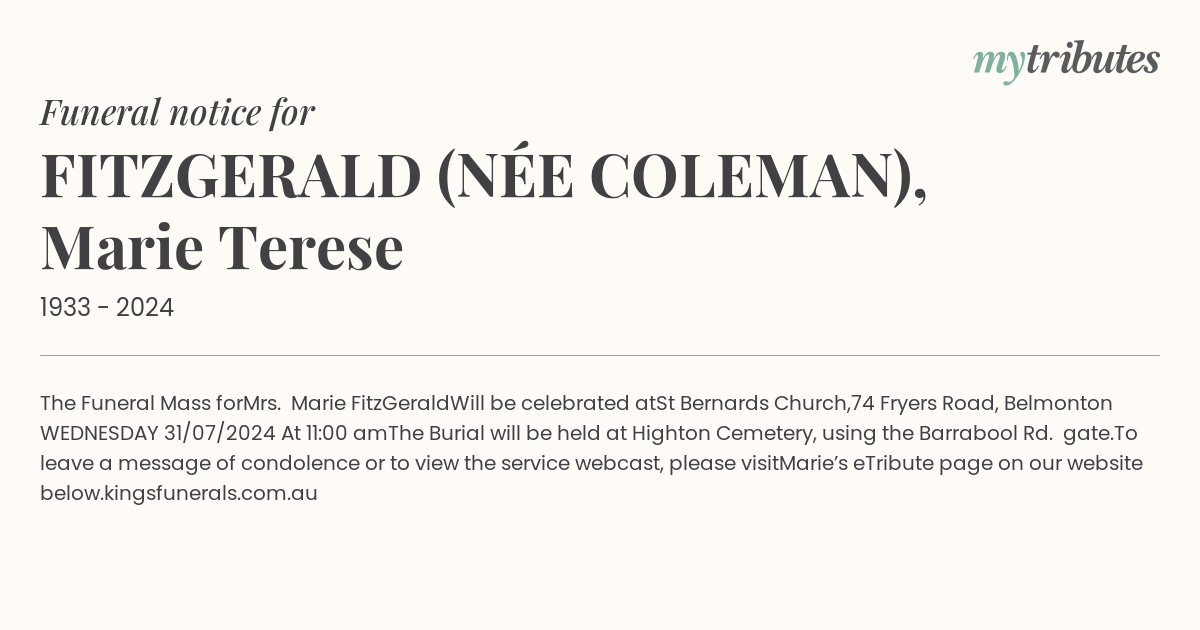Select "Highton Cemetery" in the text
The height and width of the screenshot is (630, 1200).
click(716, 433)
